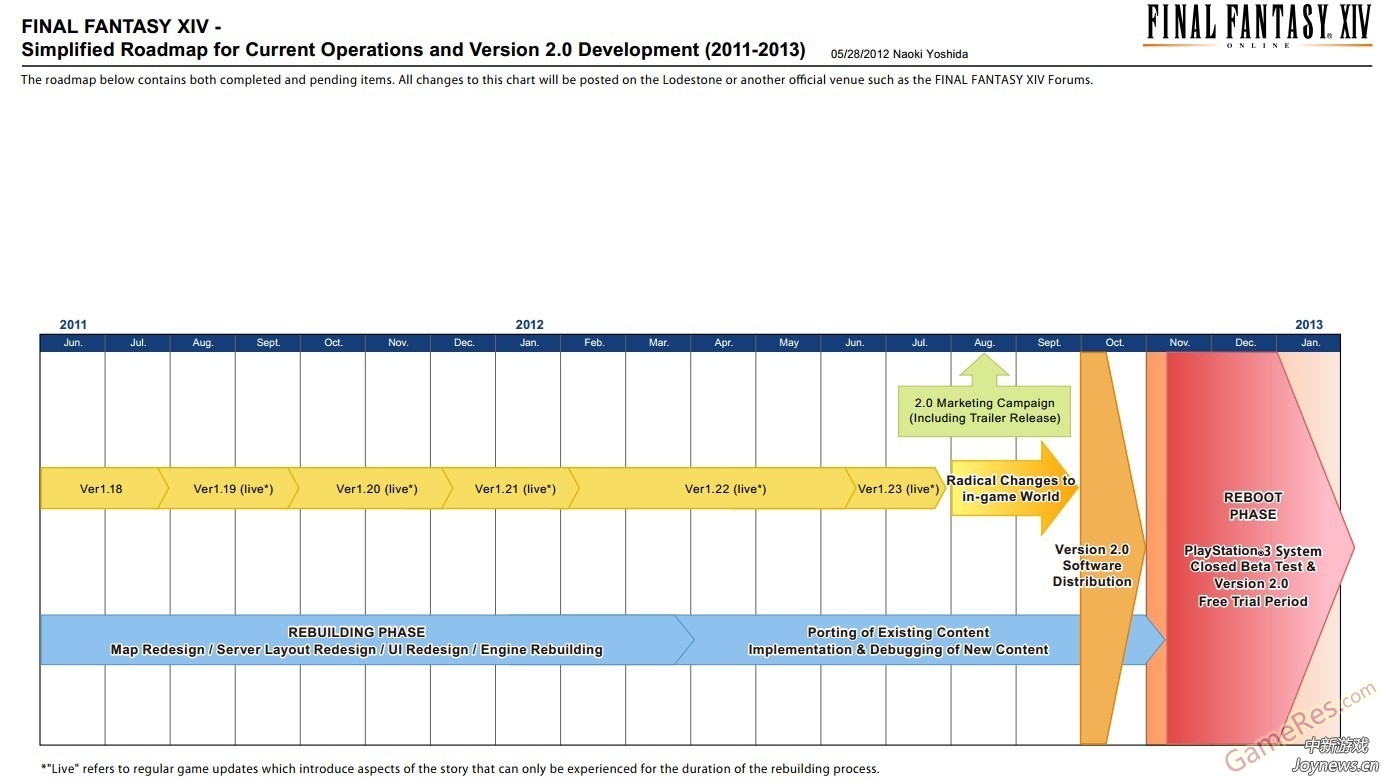Click the Nov. month header in 2011
The width and height of the screenshot is (1386, 782).
[x=398, y=343]
